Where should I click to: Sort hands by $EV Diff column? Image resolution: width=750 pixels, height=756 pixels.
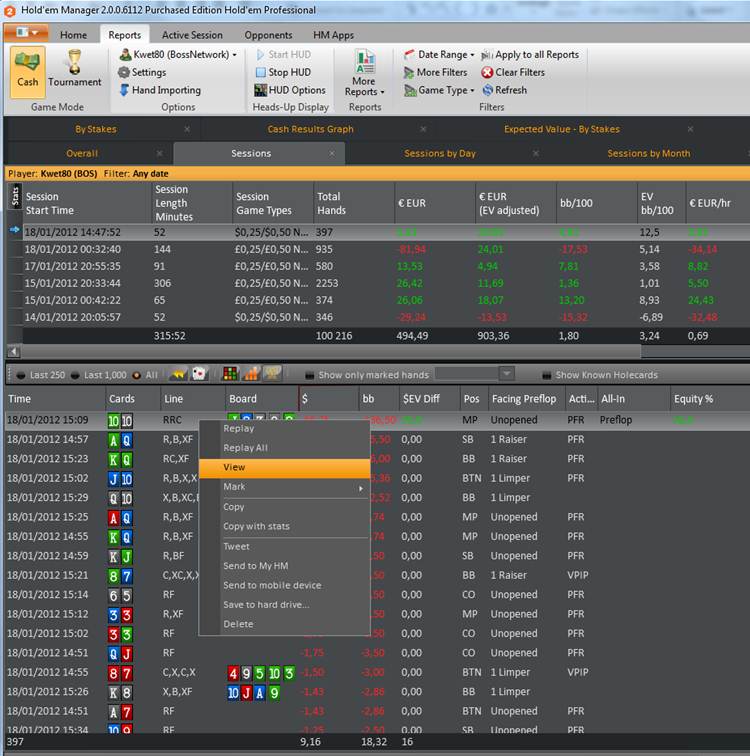tap(429, 399)
